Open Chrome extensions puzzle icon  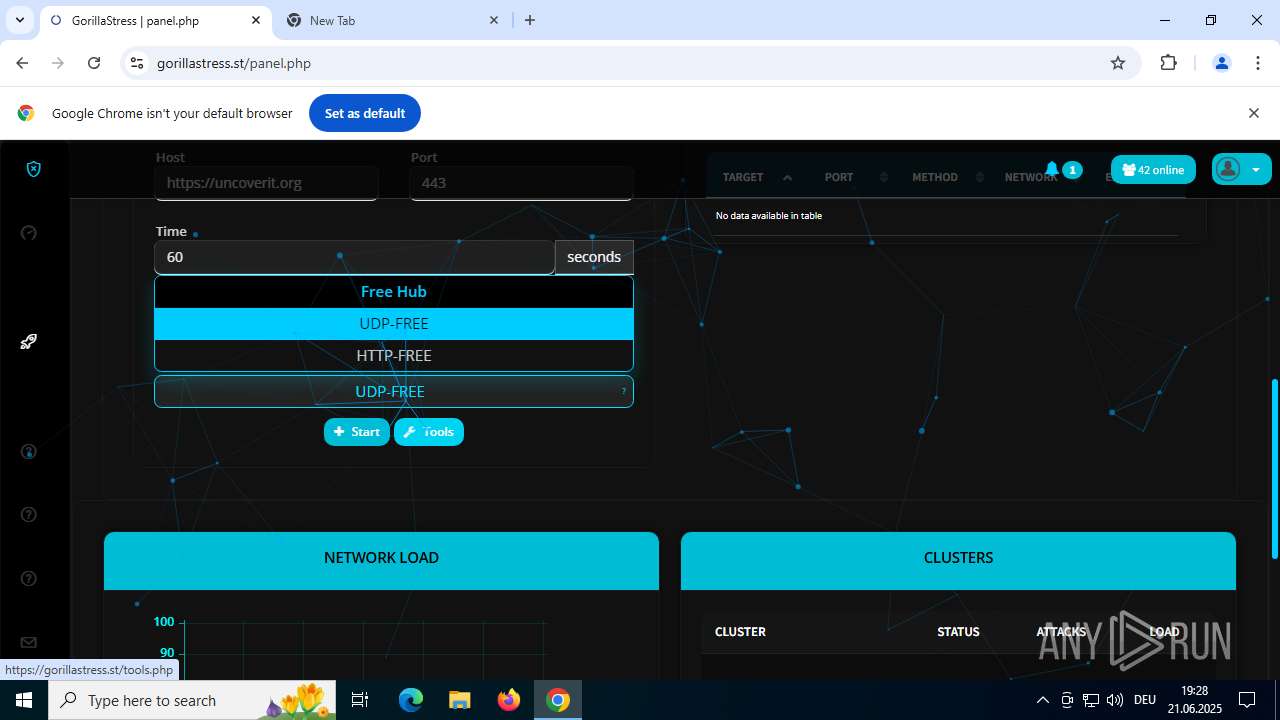[1168, 63]
